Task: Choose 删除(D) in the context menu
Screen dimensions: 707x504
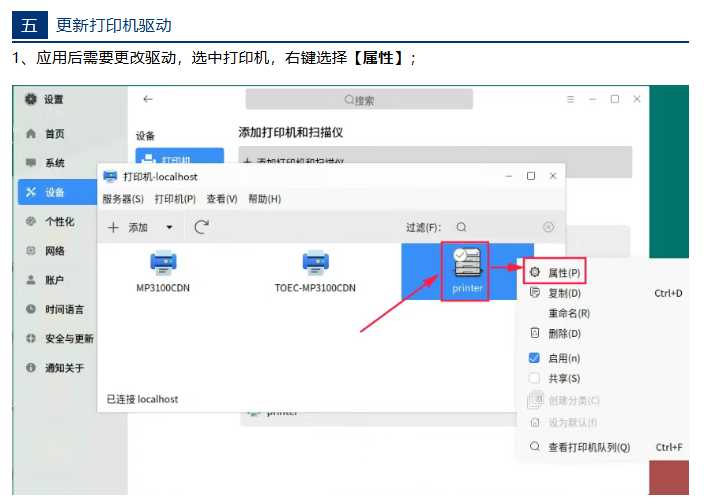Action: coord(564,333)
